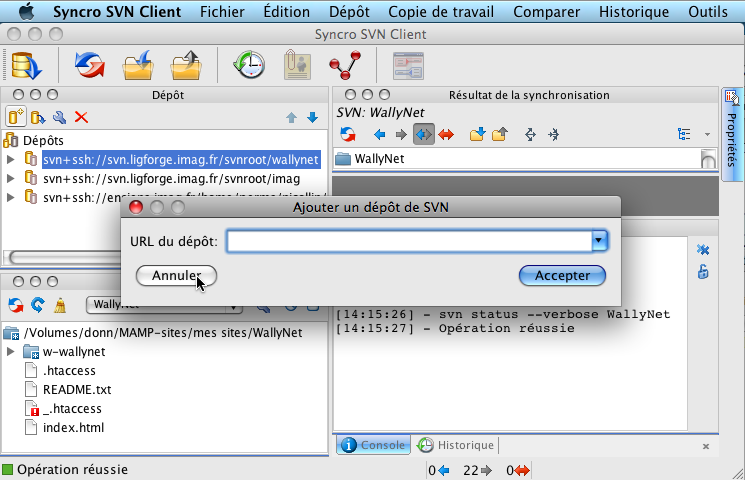The width and height of the screenshot is (745, 480).
Task: Click the main toolbar commit folder icon
Action: point(186,65)
